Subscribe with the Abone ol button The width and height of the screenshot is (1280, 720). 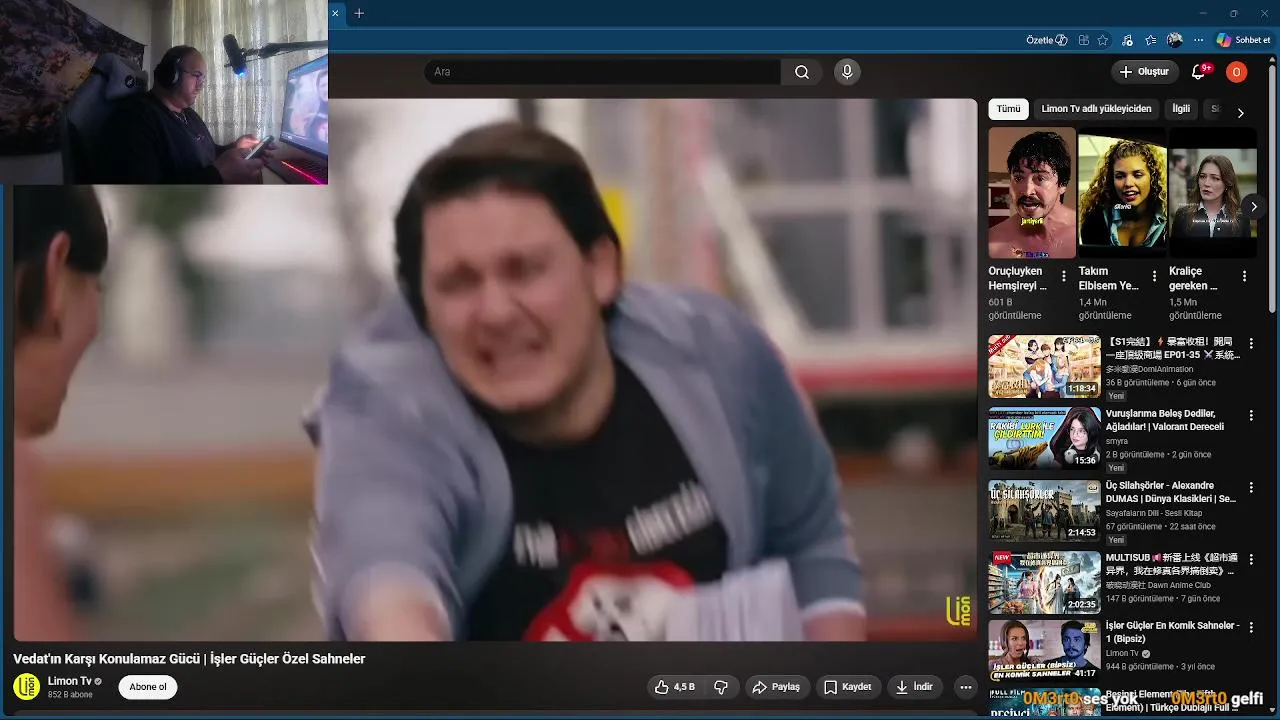pyautogui.click(x=148, y=687)
